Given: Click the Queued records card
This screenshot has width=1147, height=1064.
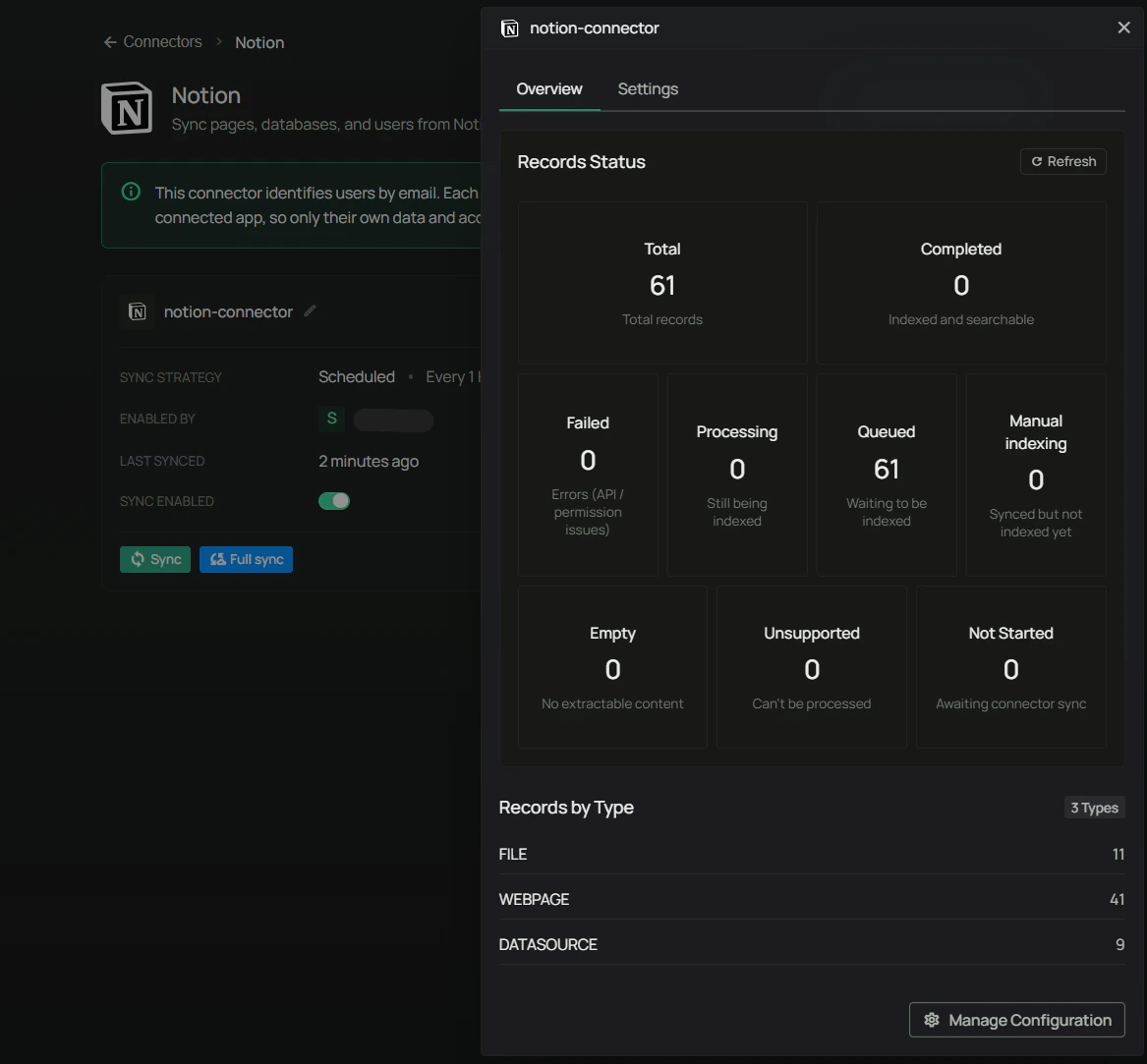Looking at the screenshot, I should [x=886, y=475].
